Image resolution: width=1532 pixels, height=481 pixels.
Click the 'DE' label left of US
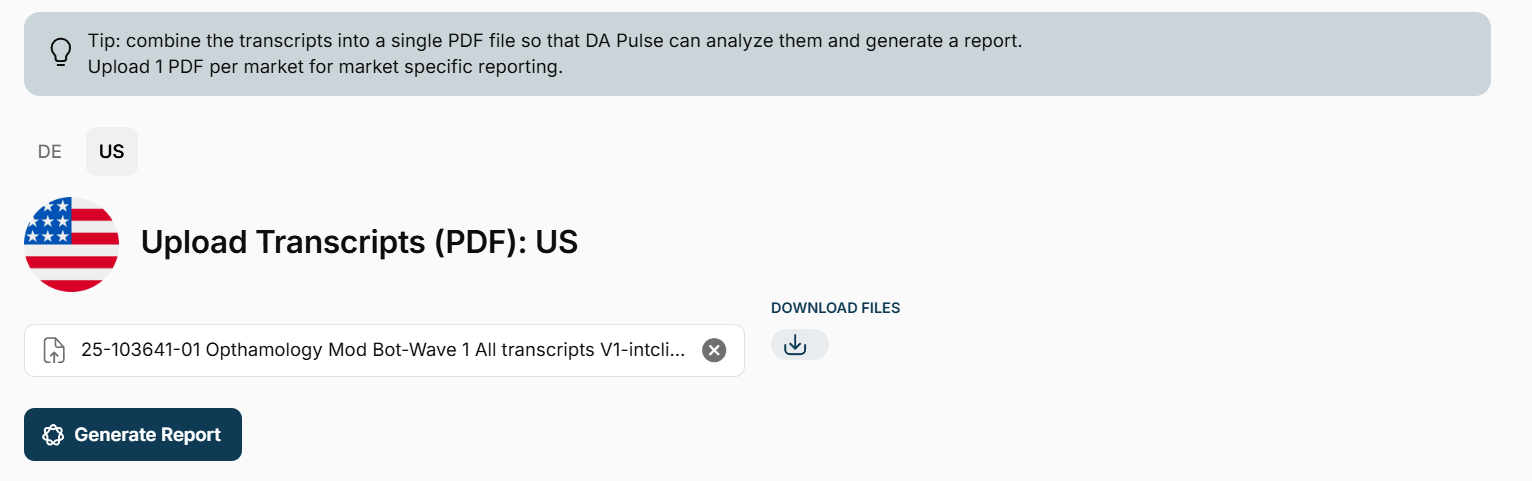50,152
